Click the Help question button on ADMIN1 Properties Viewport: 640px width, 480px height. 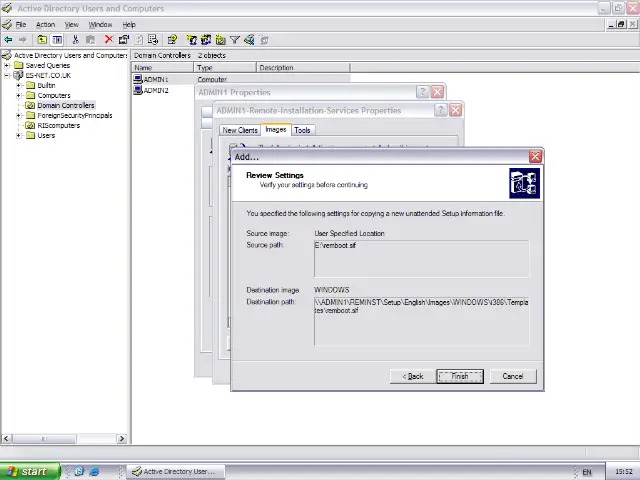point(422,92)
